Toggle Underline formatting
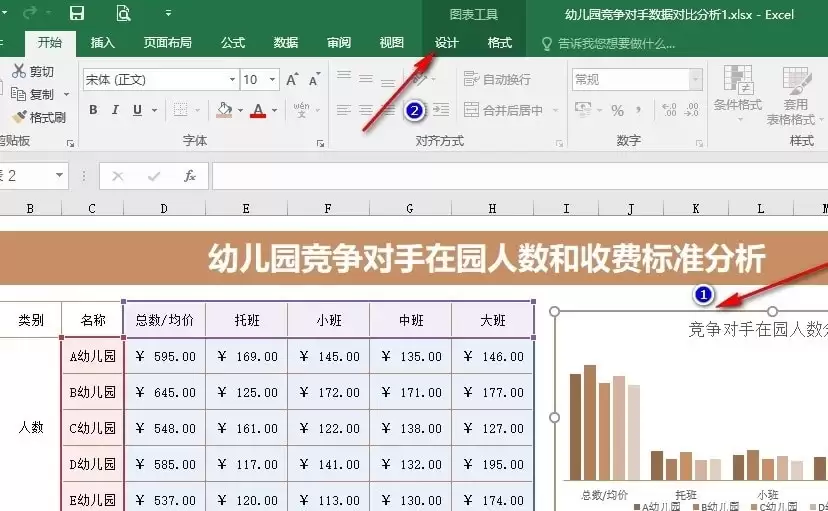The width and height of the screenshot is (828, 511). (x=137, y=110)
